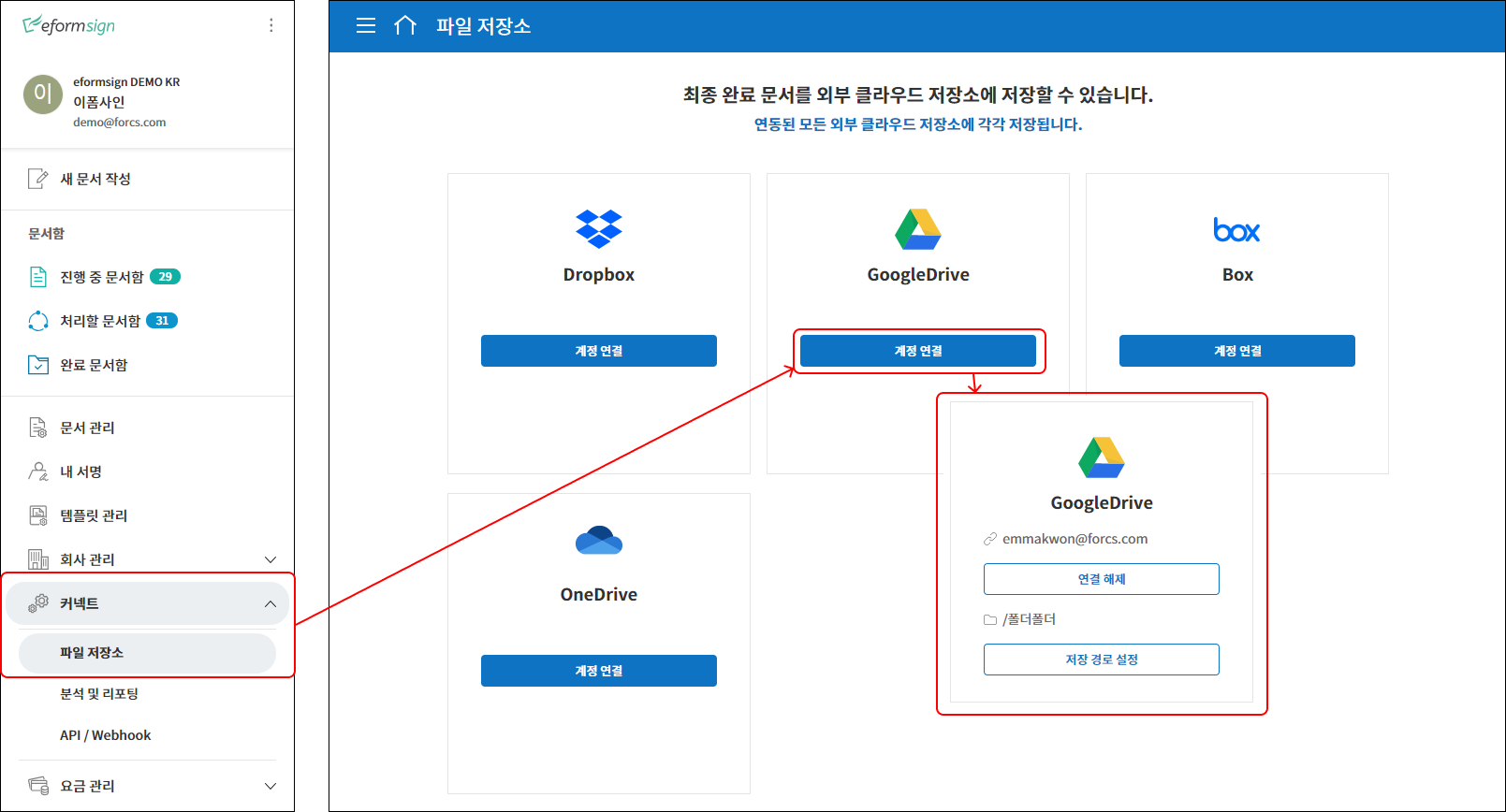This screenshot has width=1506, height=812.
Task: Click the folder icon beside /폴더폴더
Action: pos(990,619)
